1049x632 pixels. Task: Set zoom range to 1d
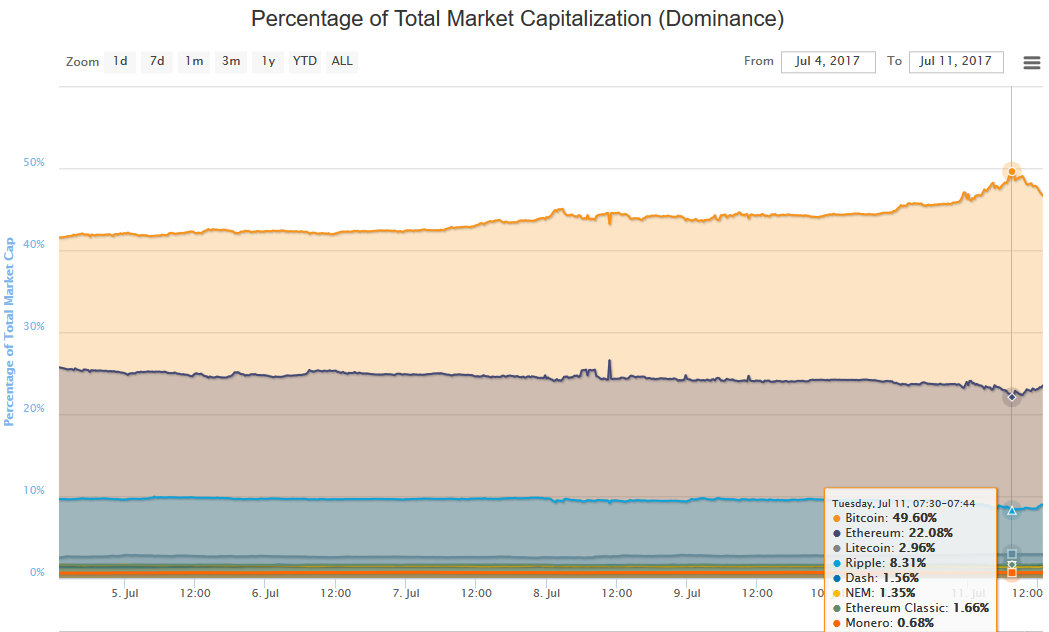tap(120, 61)
